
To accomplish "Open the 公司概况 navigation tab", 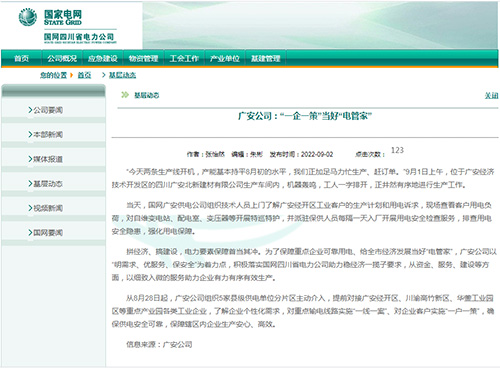I will (x=62, y=59).
